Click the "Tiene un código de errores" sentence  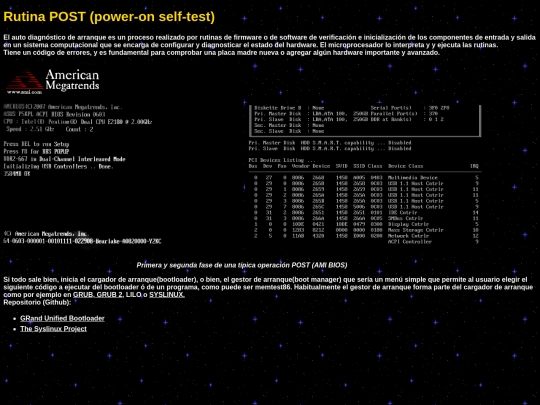pos(221,53)
